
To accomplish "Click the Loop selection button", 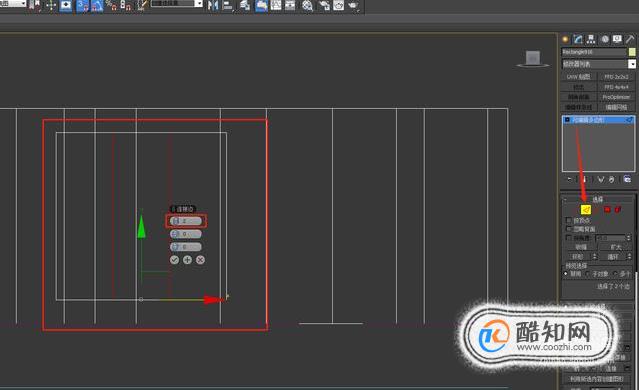I will 613,257.
